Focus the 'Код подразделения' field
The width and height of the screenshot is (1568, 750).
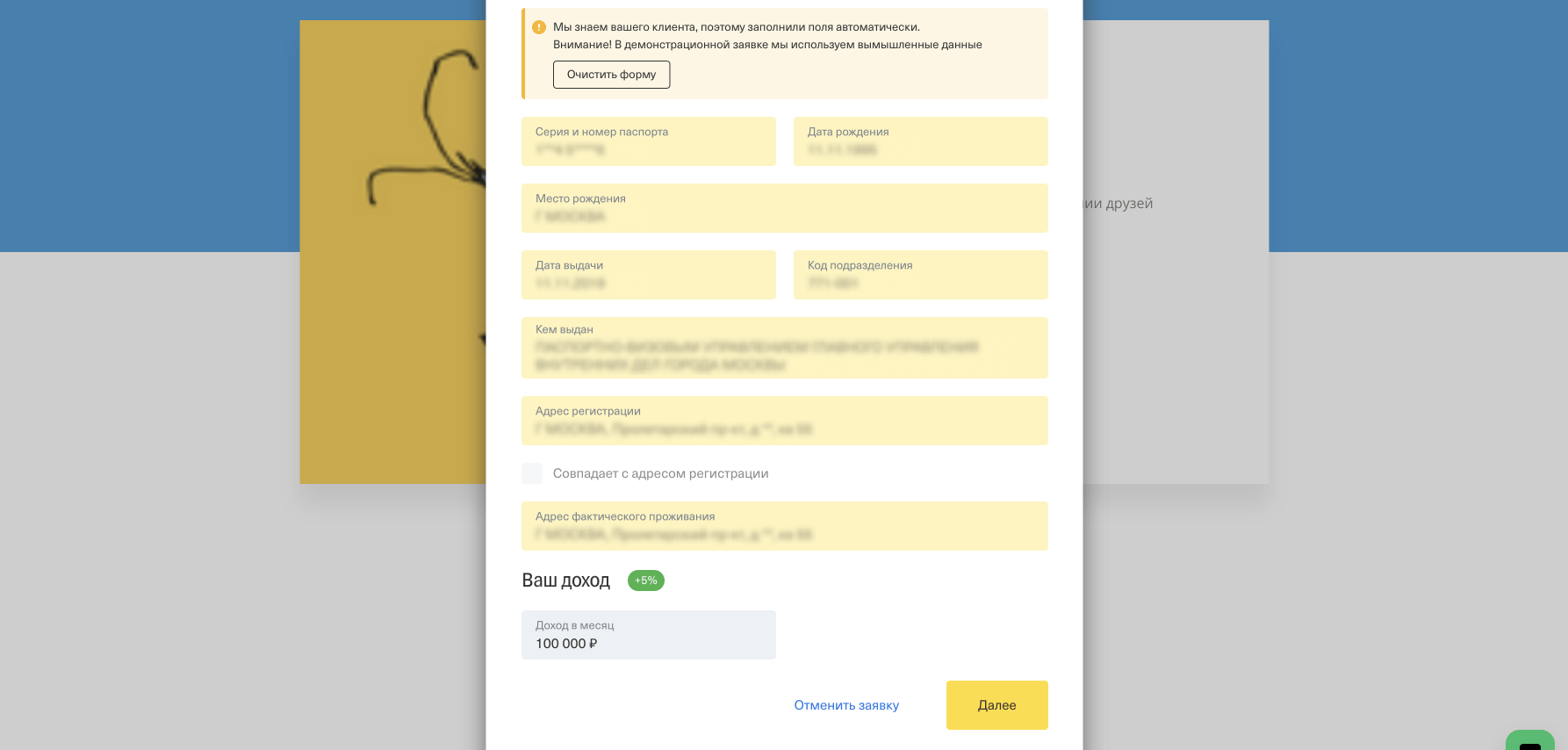click(x=921, y=275)
